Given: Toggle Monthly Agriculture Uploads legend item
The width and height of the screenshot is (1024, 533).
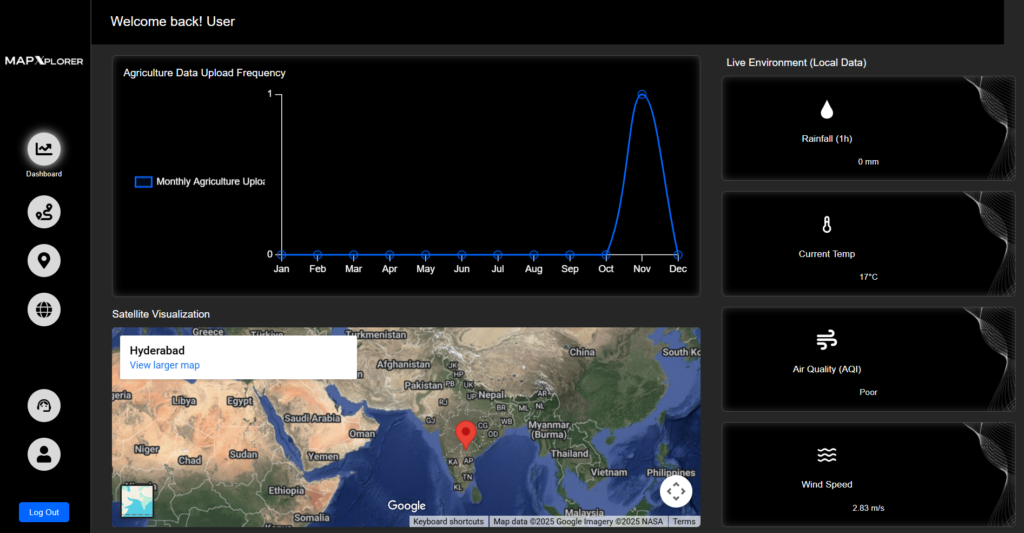Looking at the screenshot, I should (x=200, y=182).
